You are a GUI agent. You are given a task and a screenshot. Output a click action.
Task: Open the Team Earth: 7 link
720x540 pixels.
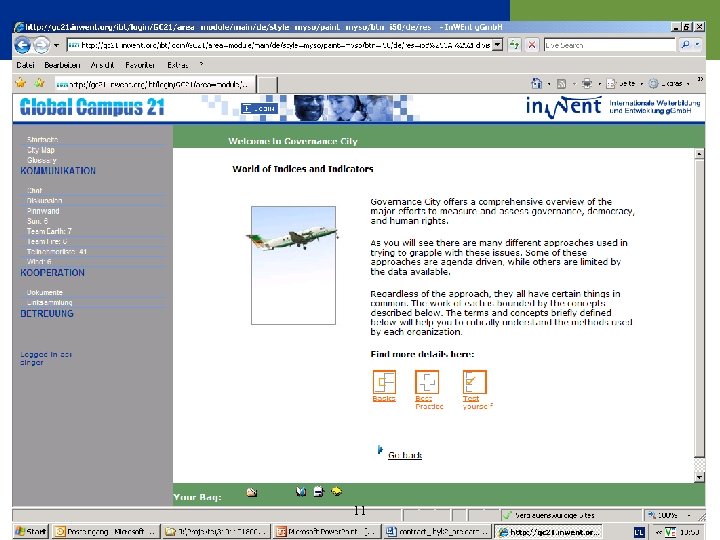49,231
